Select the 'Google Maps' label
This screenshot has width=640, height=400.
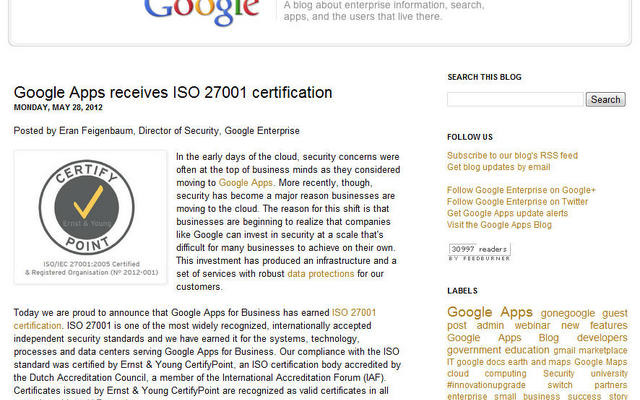click(600, 362)
